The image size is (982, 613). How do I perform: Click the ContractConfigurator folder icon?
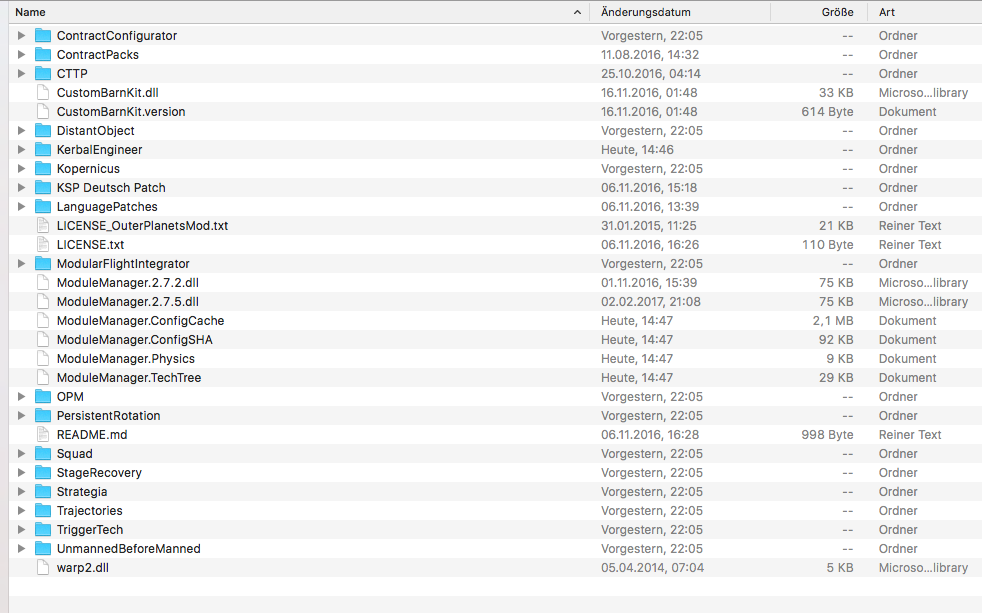pyautogui.click(x=42, y=35)
